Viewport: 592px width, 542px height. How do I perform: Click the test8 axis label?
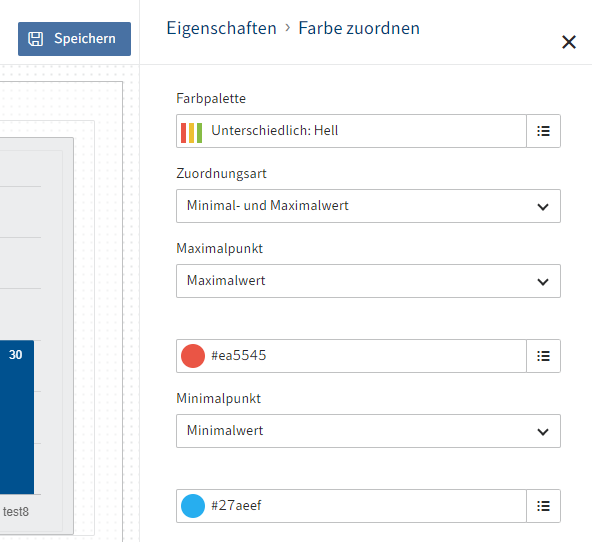[x=16, y=512]
